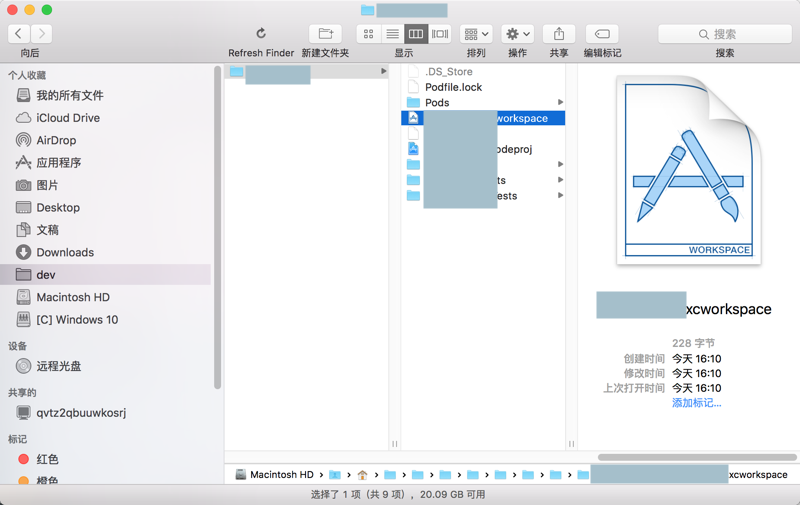800x505 pixels.
Task: Click the workspace file preview thumbnail
Action: point(689,170)
